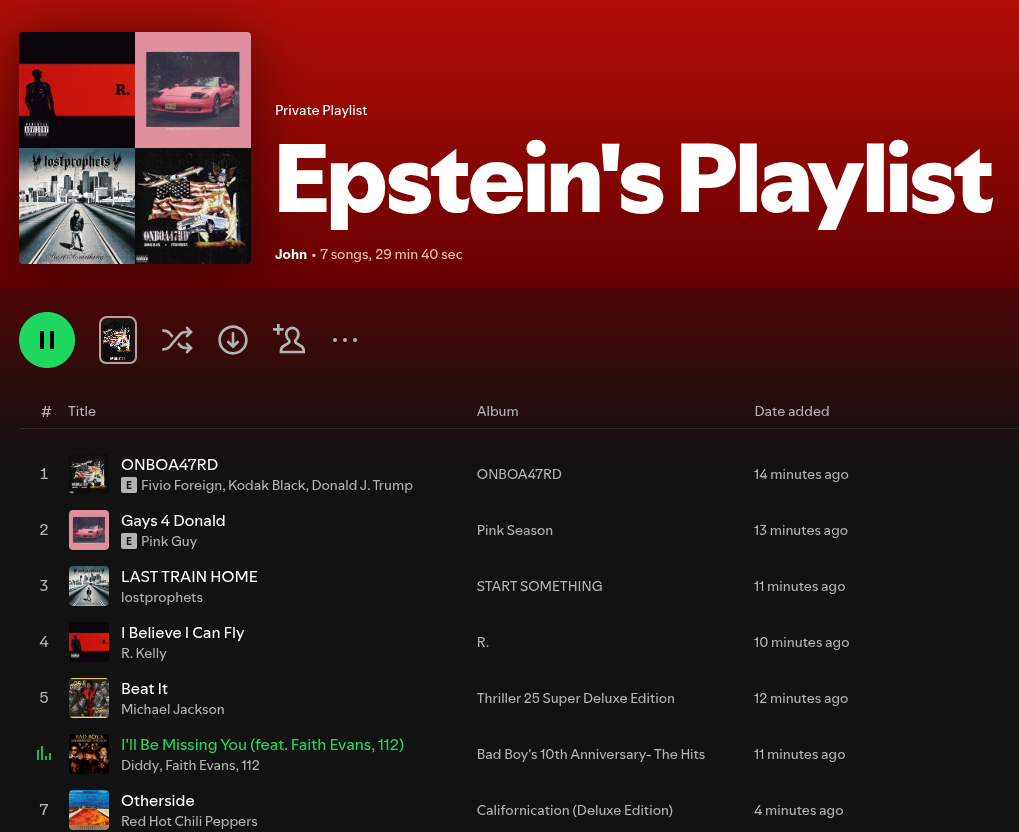This screenshot has width=1019, height=832.
Task: Click the ONBOA47RD track cover art
Action: pos(89,474)
